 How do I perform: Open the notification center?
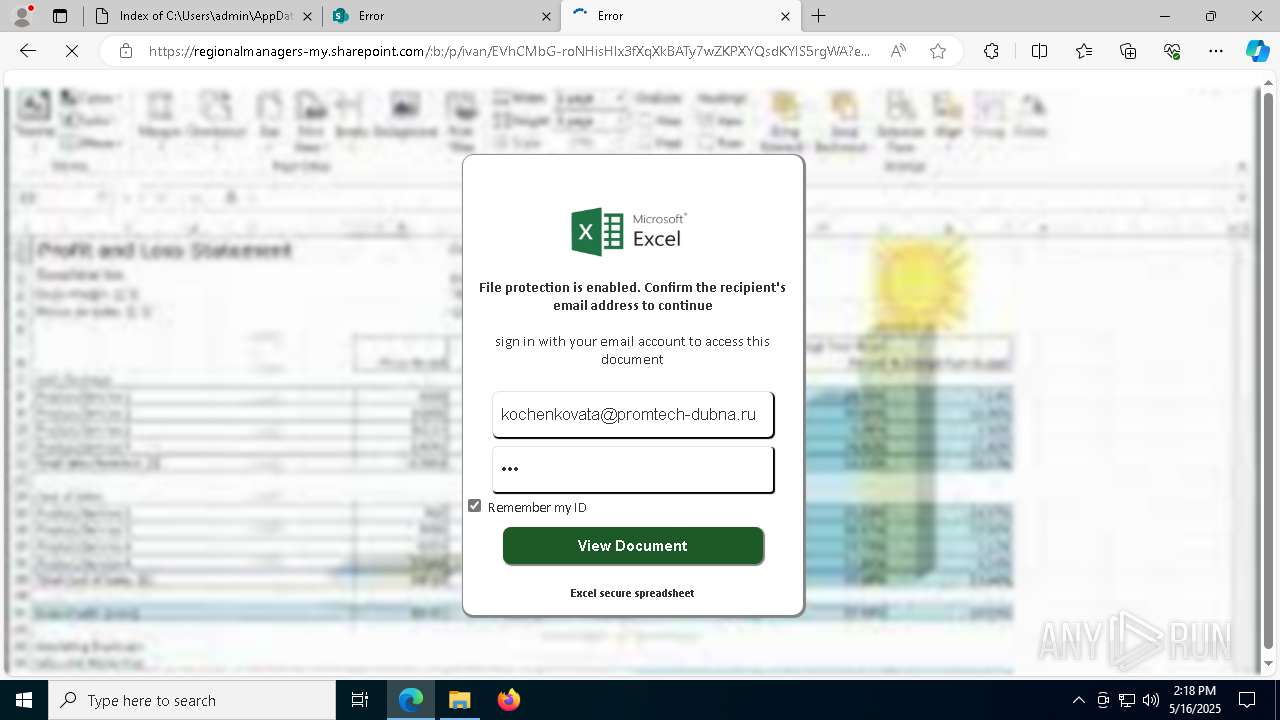coord(1247,700)
